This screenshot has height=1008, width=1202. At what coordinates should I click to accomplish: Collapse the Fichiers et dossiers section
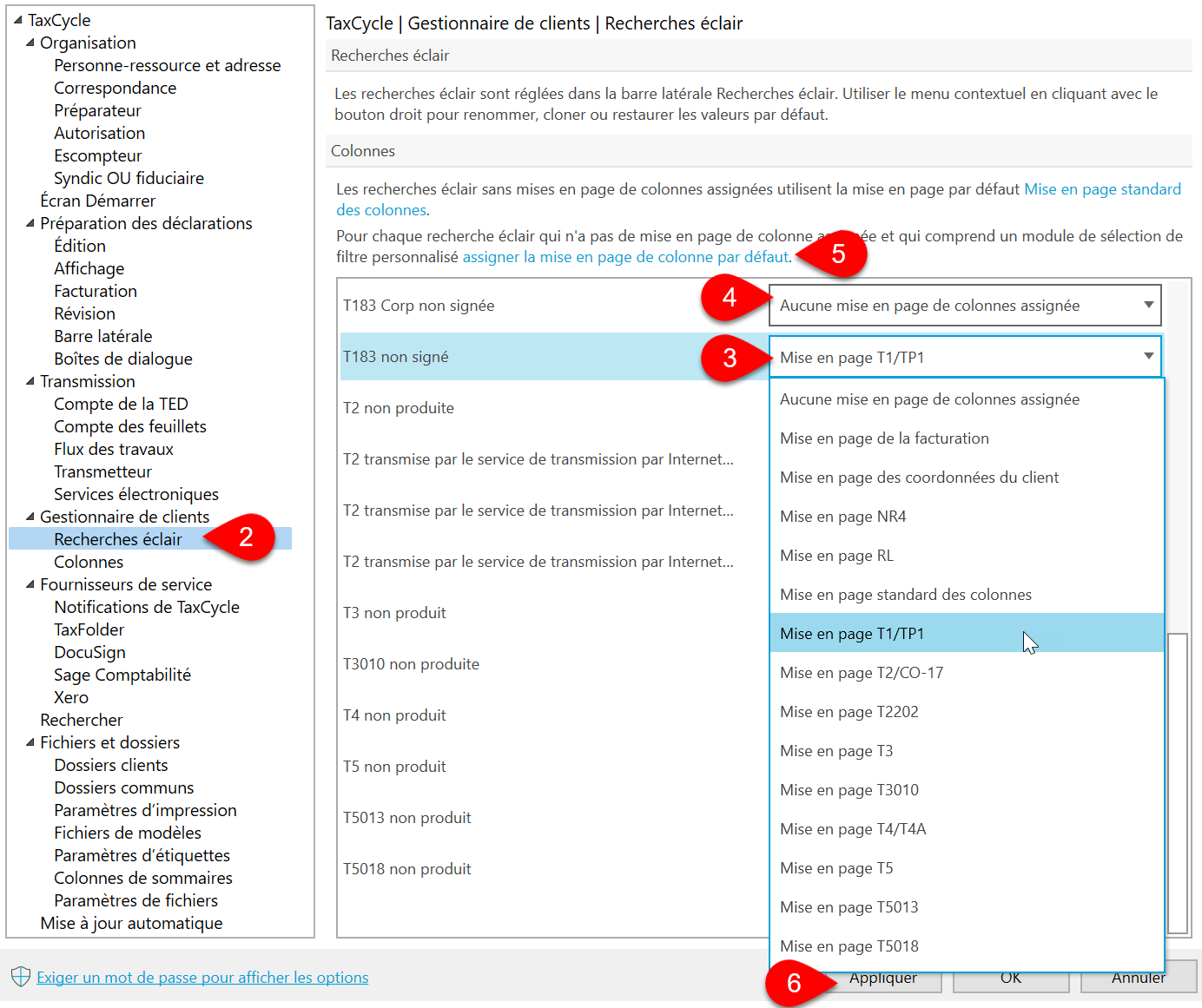click(30, 741)
